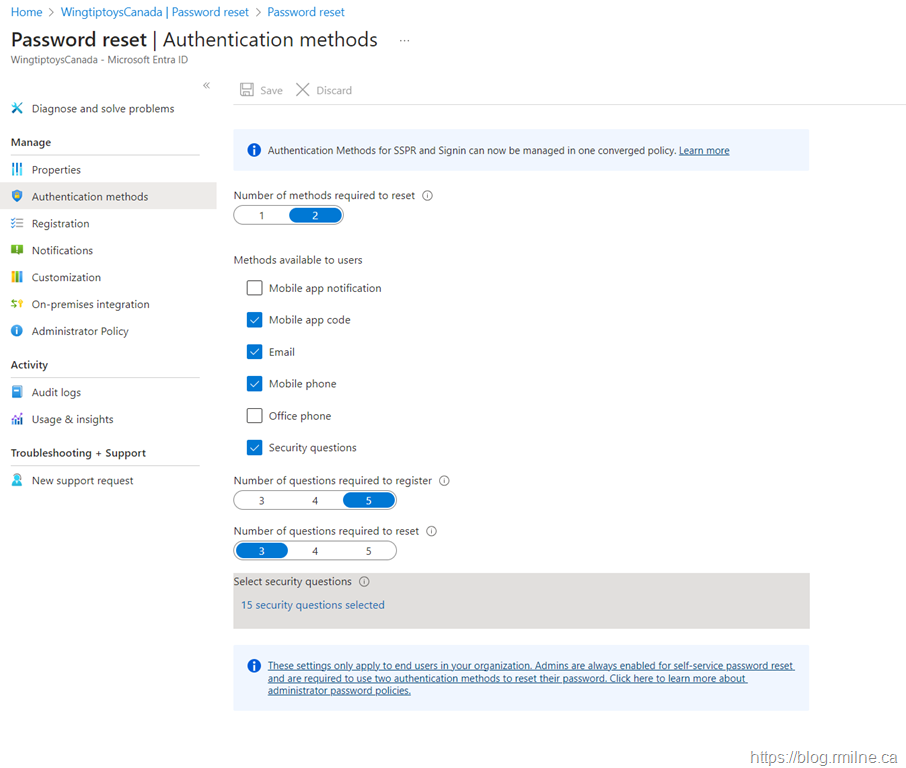This screenshot has height=768, width=906.
Task: Enable the Mobile app notification checkbox
Action: (254, 288)
